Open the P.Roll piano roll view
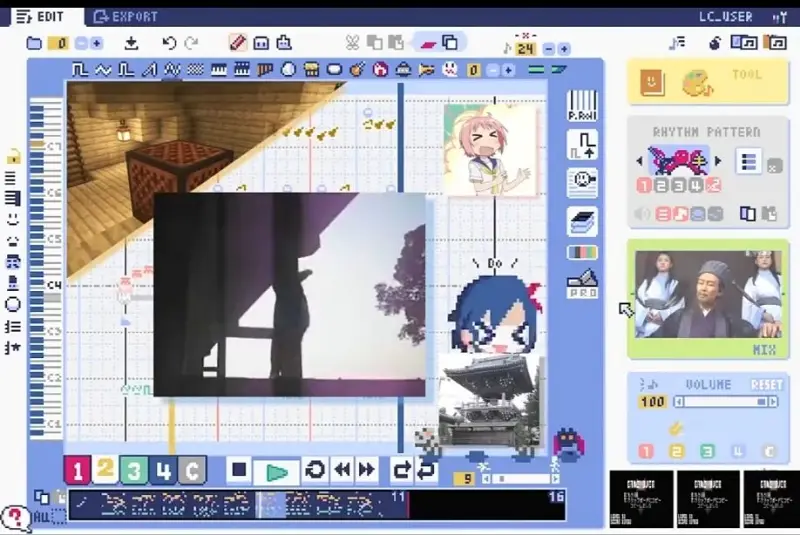This screenshot has height=535, width=800. (x=582, y=106)
